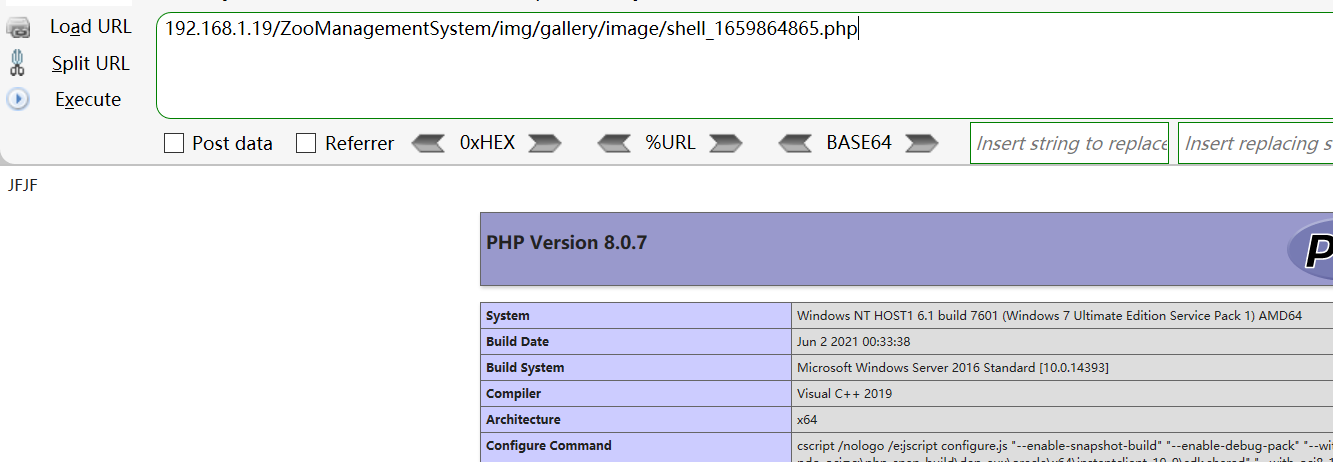
Task: Click the 'System' row label
Action: tap(508, 316)
